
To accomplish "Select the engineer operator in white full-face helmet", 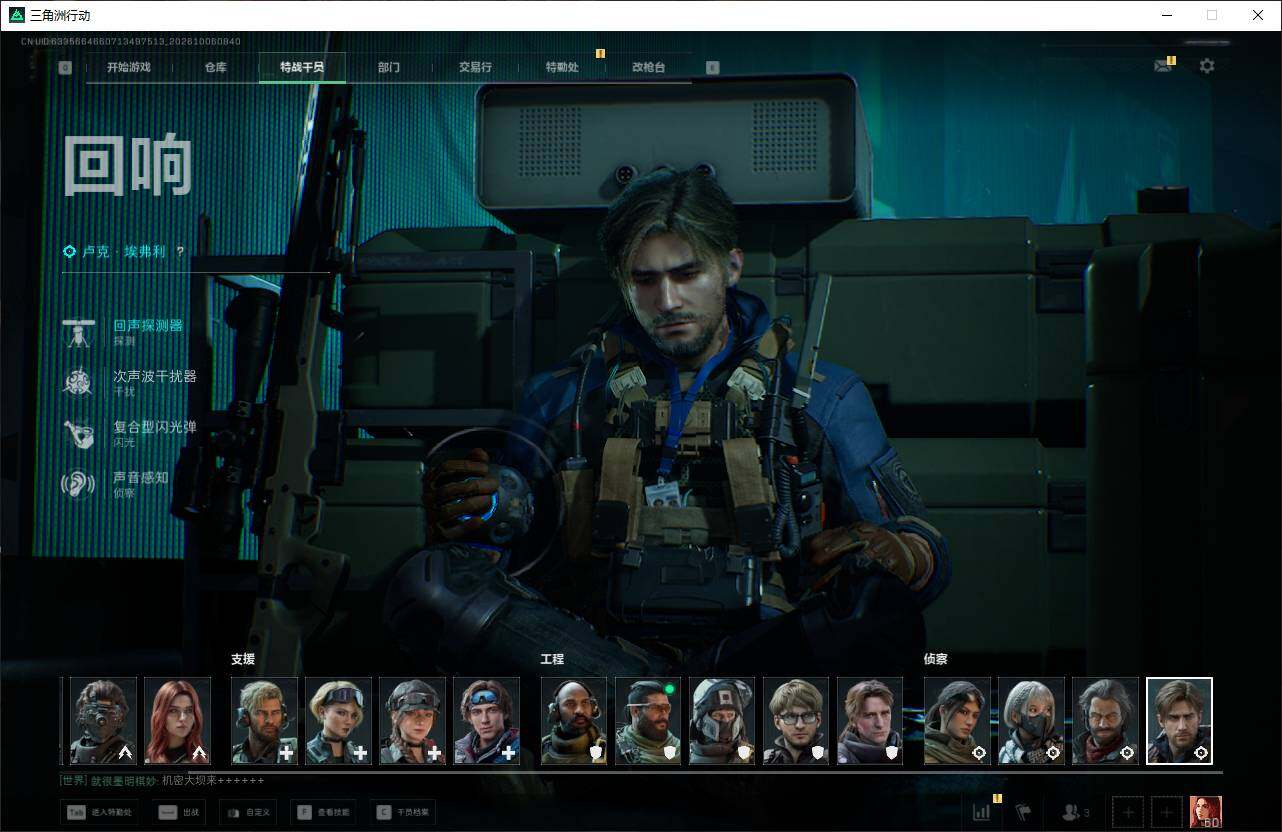I will coord(722,721).
